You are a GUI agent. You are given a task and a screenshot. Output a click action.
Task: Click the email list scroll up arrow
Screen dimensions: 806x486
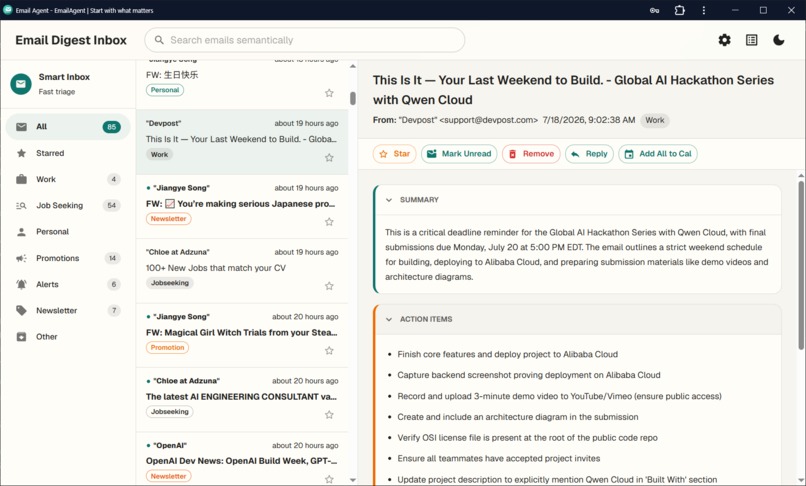[x=353, y=66]
